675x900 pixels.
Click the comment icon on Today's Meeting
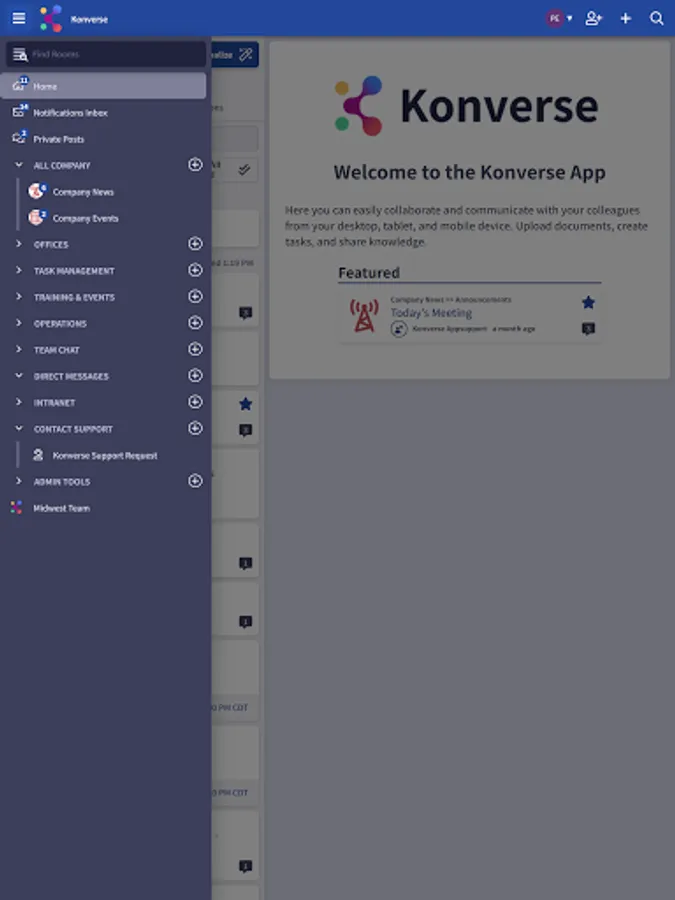click(x=588, y=329)
